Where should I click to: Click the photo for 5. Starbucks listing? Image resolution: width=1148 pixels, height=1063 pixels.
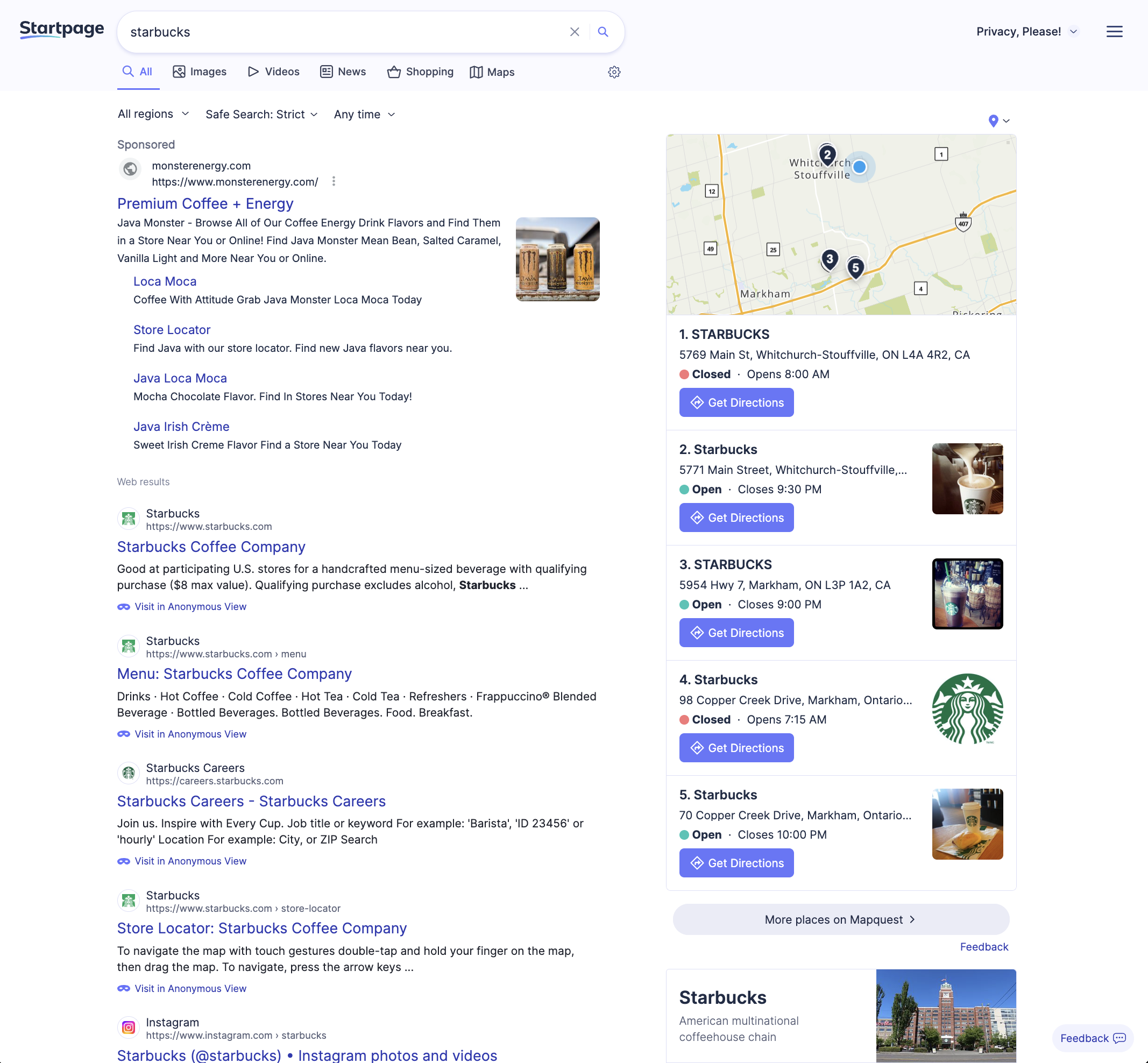(967, 824)
